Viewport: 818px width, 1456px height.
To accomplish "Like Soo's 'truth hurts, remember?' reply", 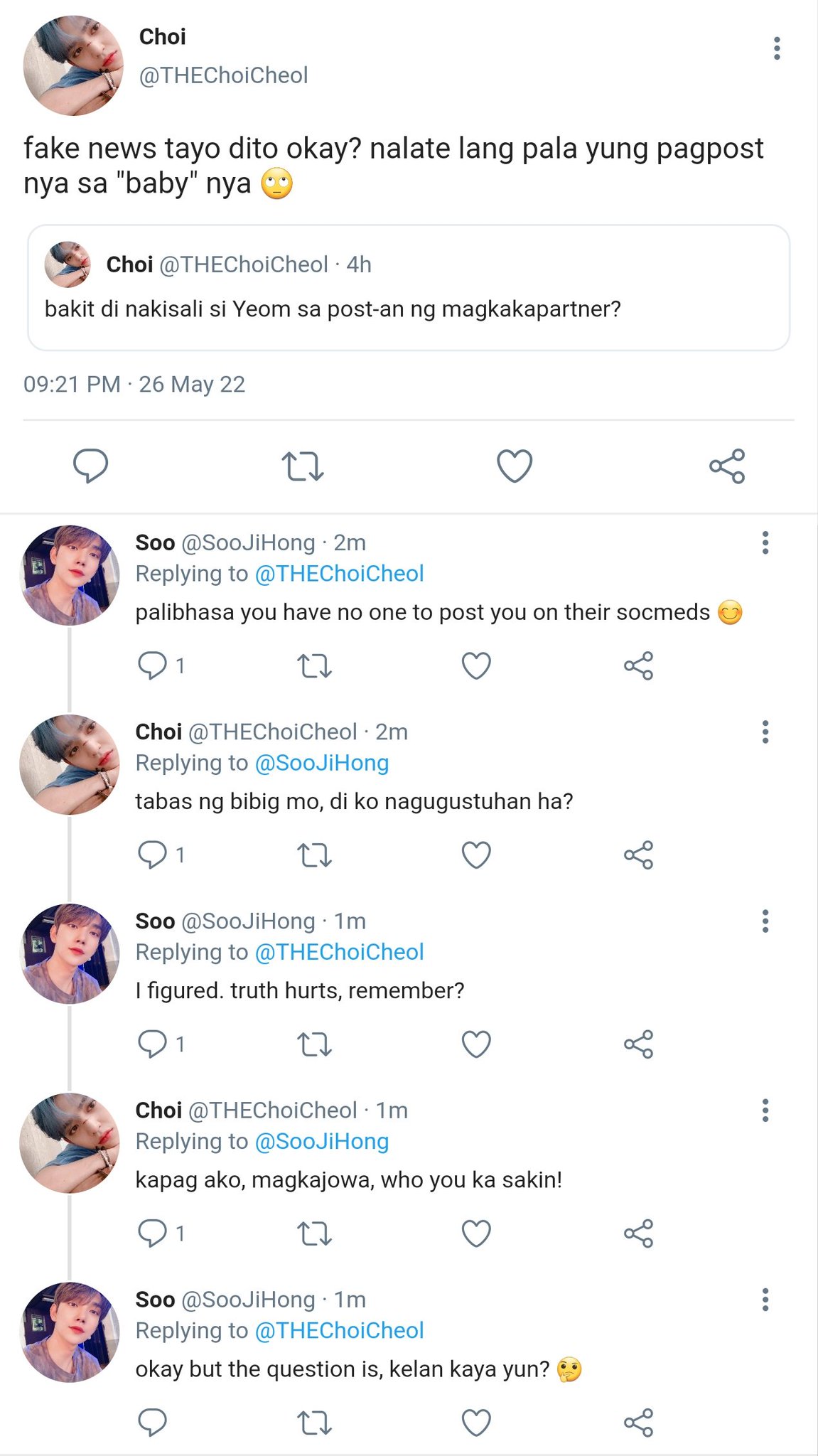I will pos(476,1044).
